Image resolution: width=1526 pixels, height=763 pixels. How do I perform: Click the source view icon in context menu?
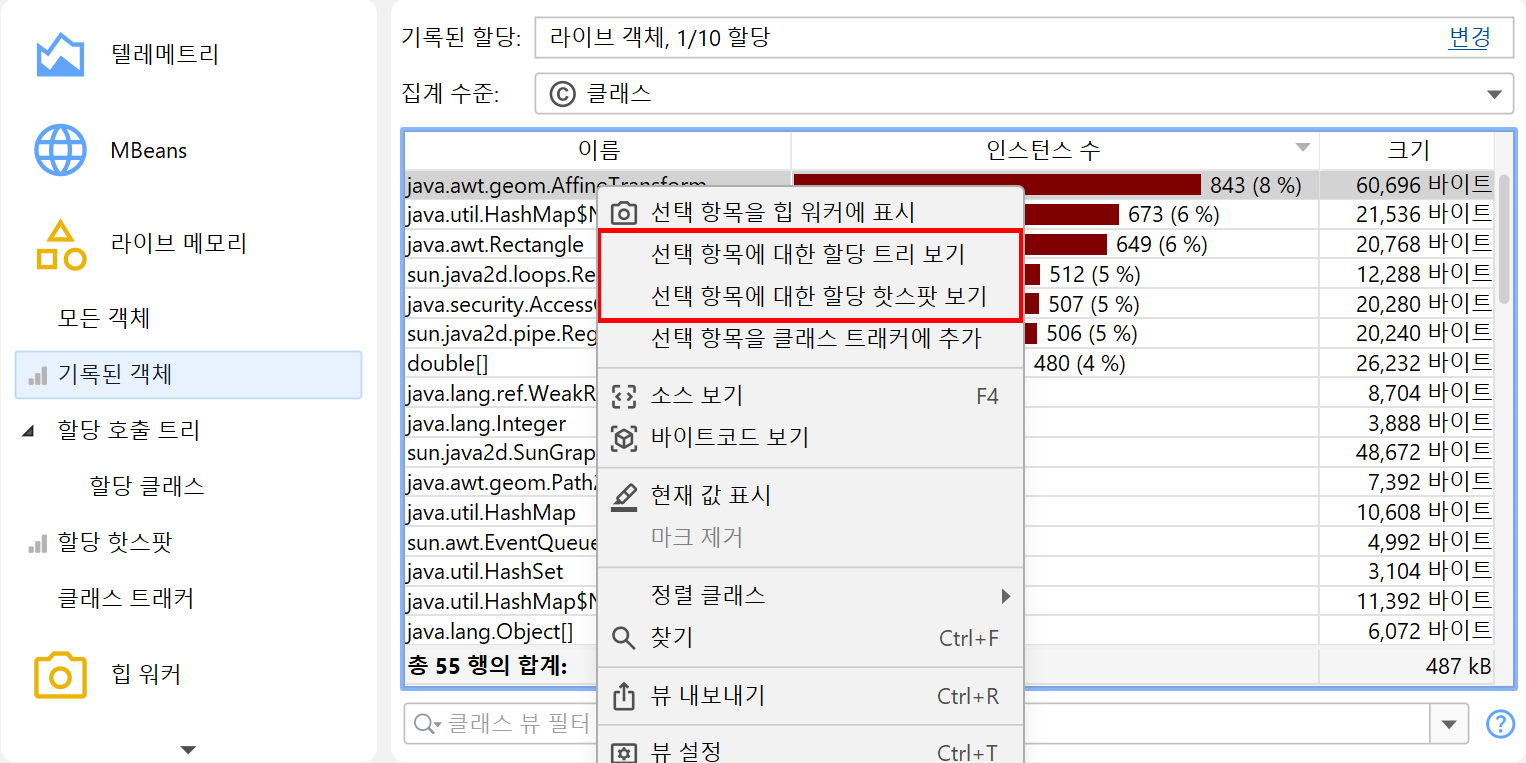[624, 396]
